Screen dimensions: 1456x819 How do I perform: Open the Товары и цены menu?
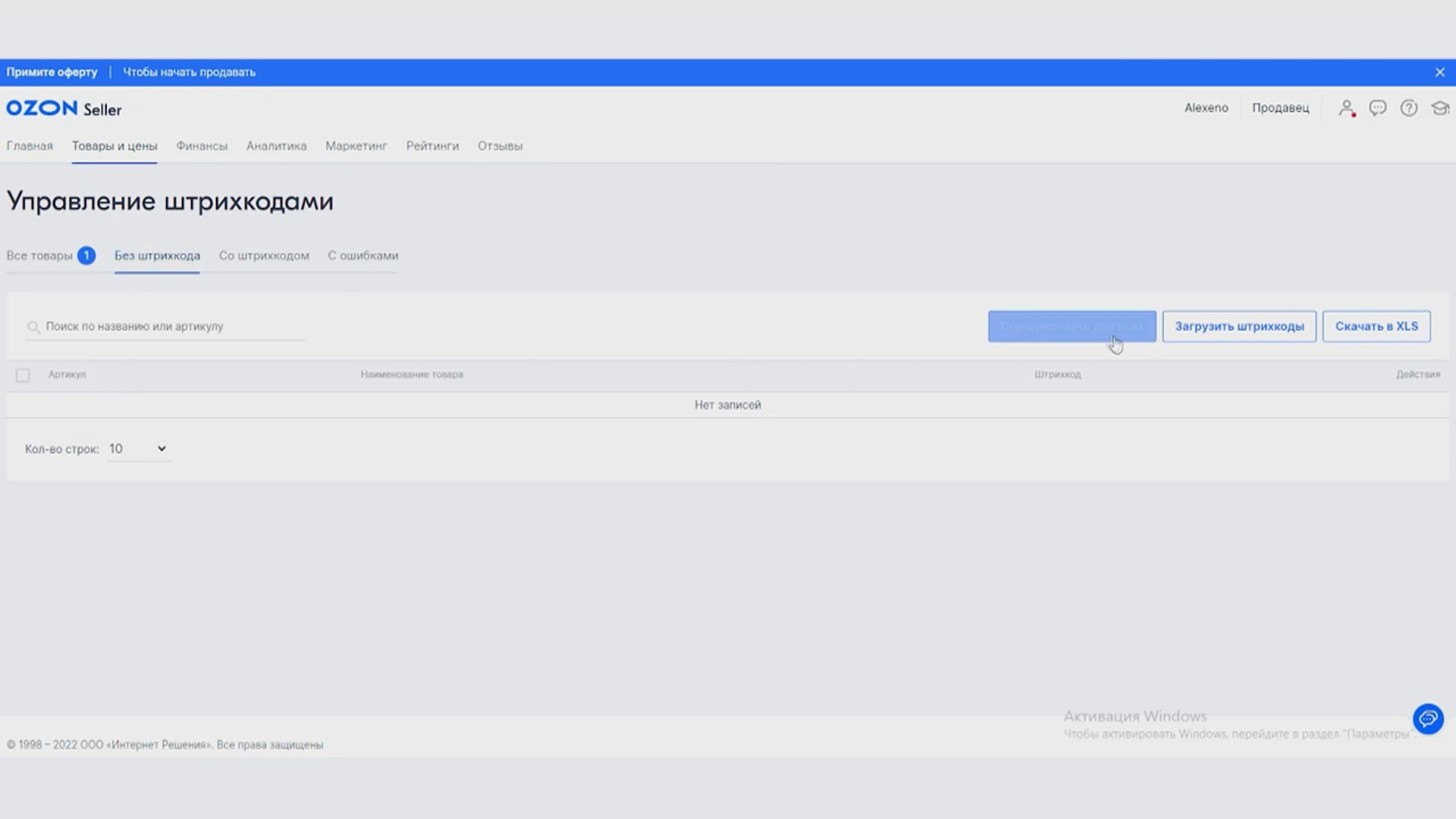[115, 146]
